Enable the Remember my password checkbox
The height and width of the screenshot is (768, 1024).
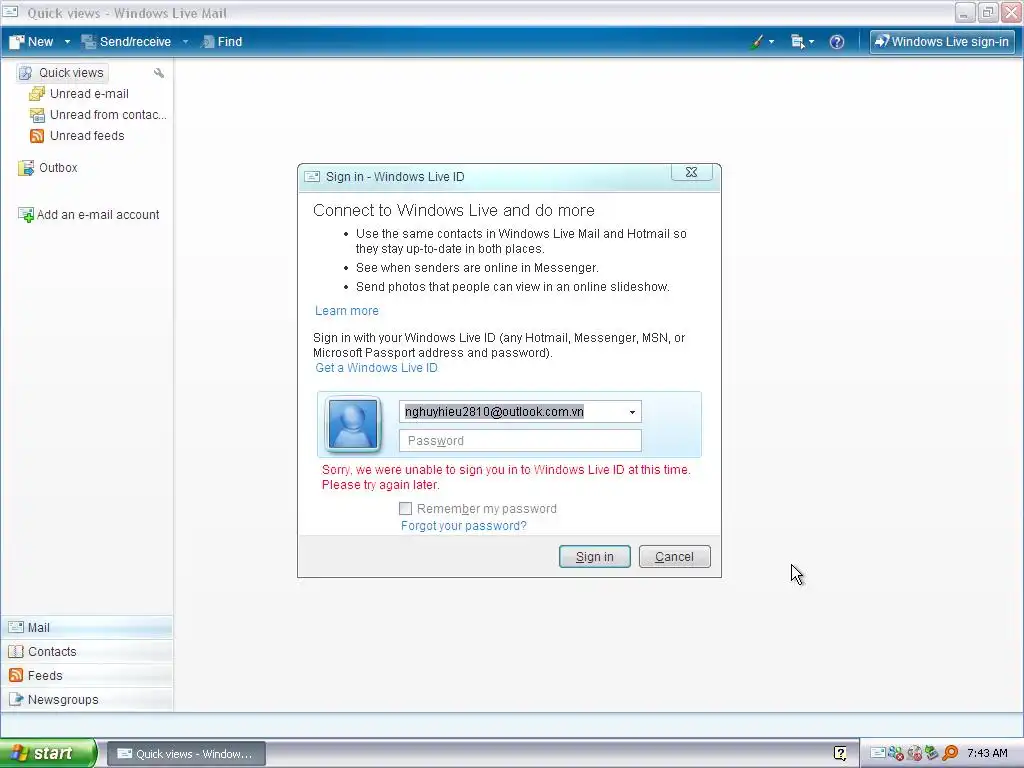pyautogui.click(x=405, y=509)
